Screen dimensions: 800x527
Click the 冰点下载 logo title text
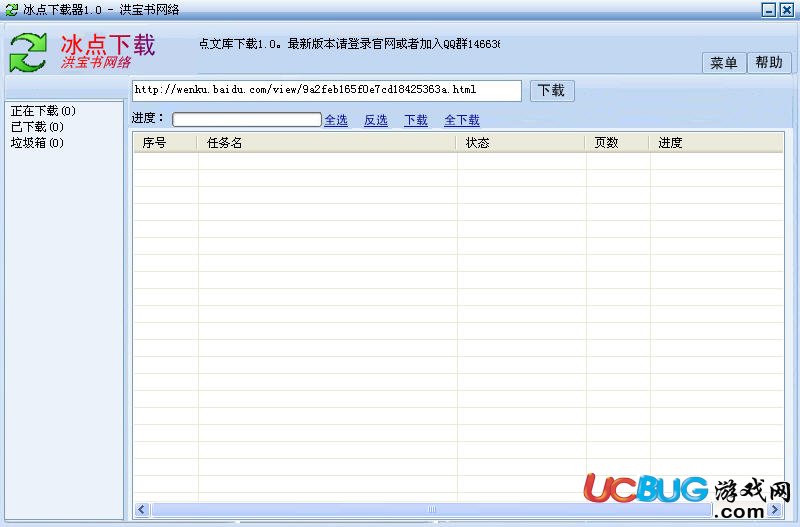click(108, 45)
